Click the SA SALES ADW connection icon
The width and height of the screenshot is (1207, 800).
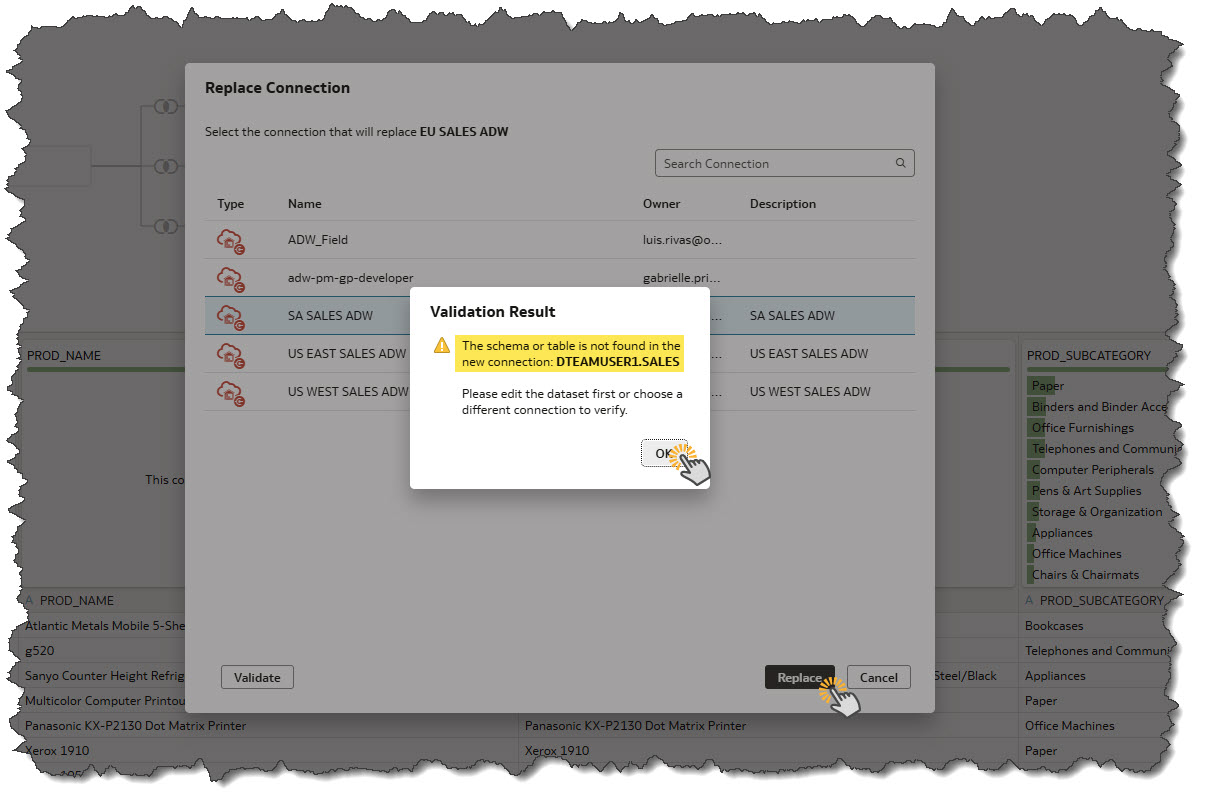point(231,316)
